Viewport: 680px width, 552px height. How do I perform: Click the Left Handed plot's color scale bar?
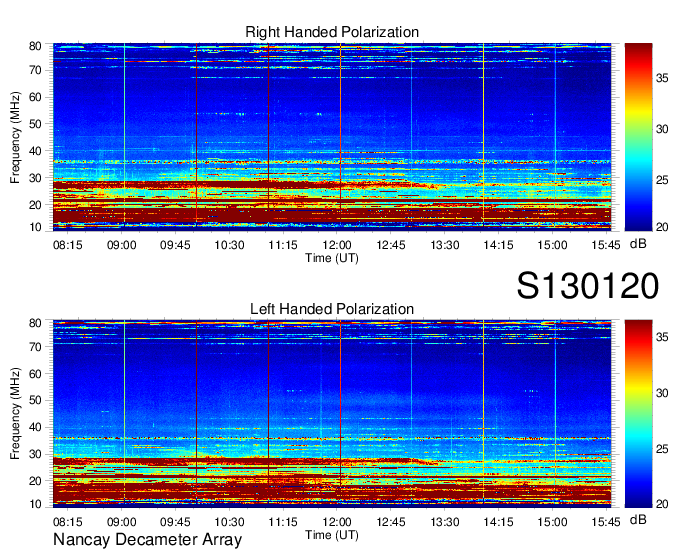pos(638,414)
